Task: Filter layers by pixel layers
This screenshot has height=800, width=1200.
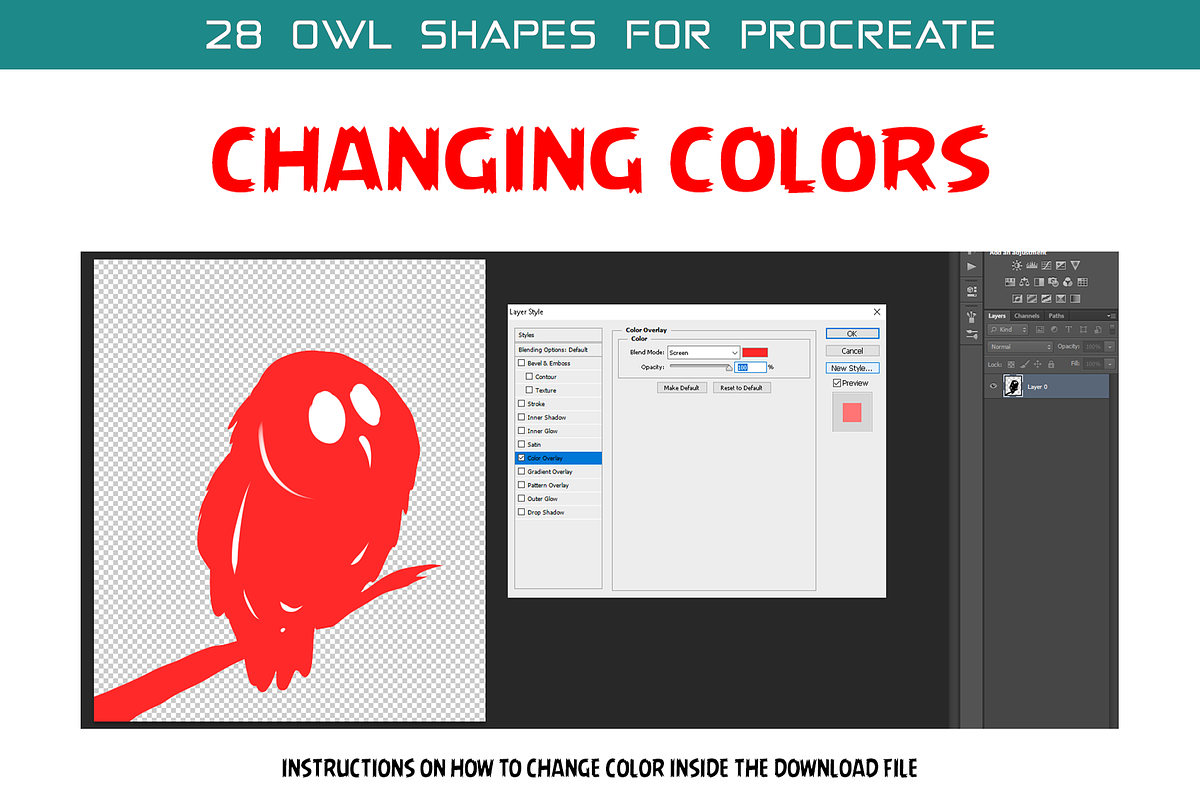Action: 1040,329
